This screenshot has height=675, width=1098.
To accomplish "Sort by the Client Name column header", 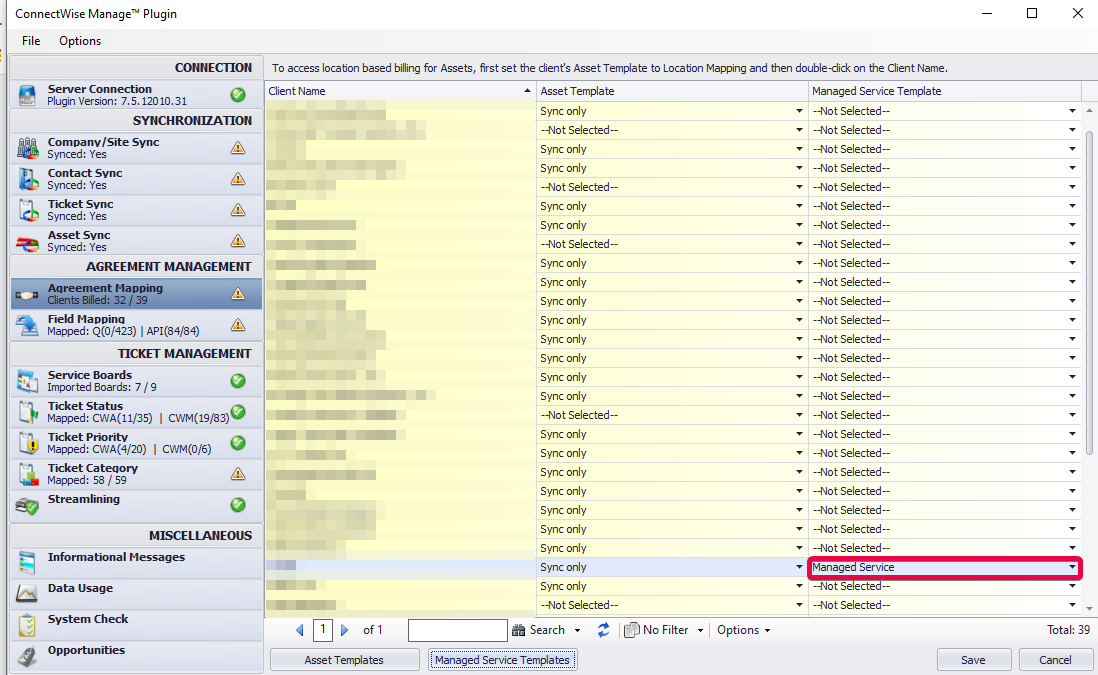I will click(x=401, y=91).
